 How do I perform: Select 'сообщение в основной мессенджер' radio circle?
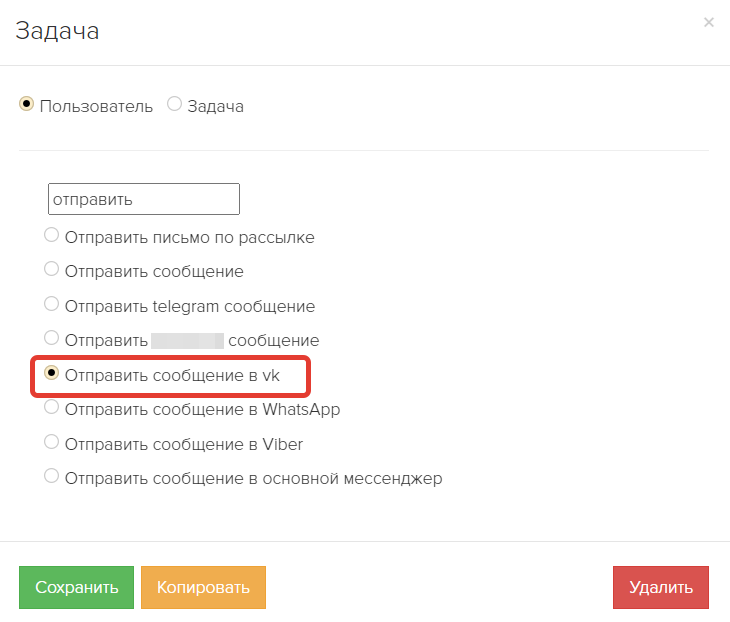[x=51, y=476]
